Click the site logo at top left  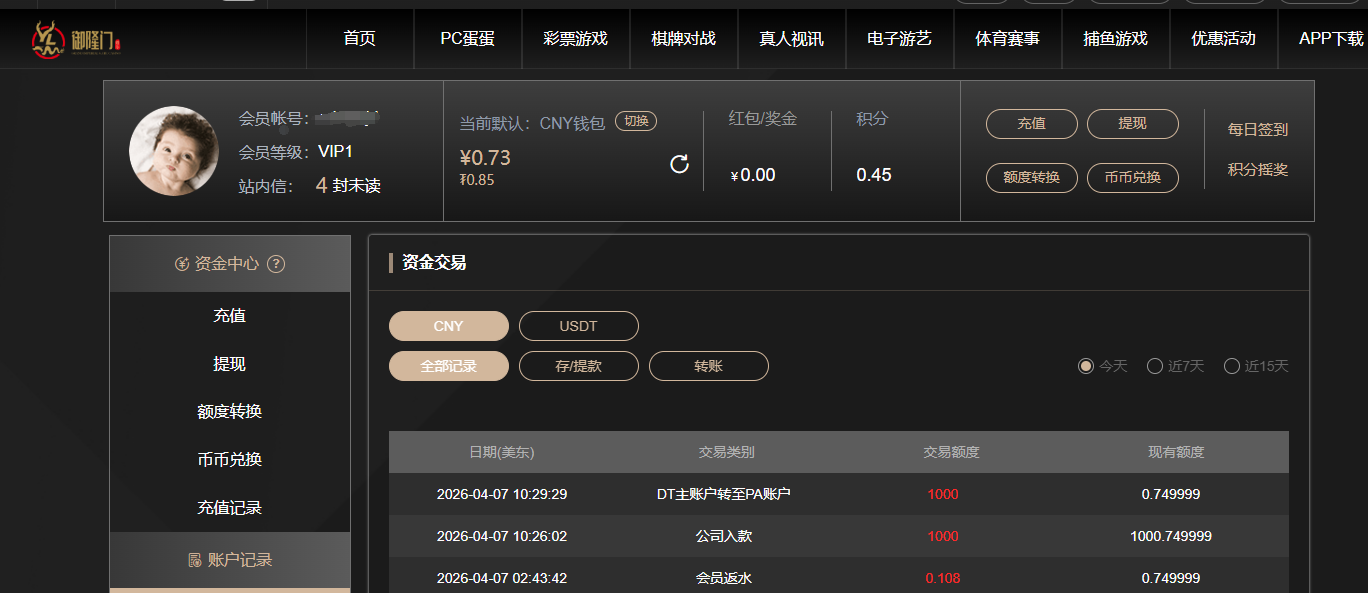coord(76,39)
